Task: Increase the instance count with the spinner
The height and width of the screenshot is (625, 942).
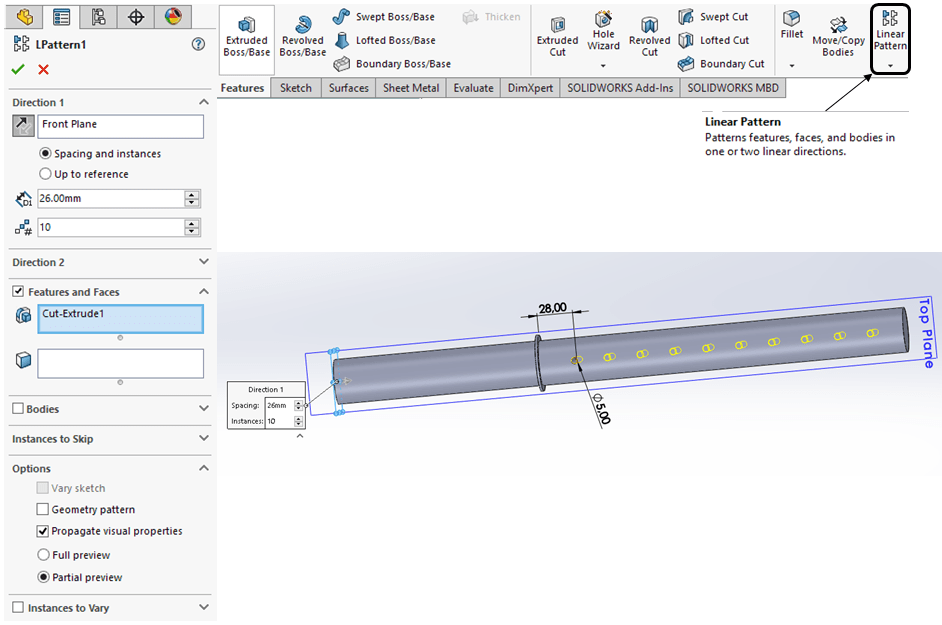Action: 192,223
